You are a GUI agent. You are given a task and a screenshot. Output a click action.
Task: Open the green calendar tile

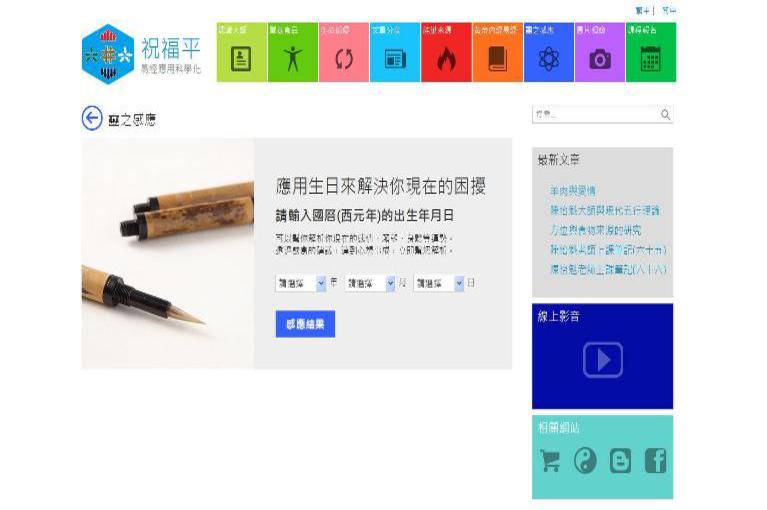[651, 52]
